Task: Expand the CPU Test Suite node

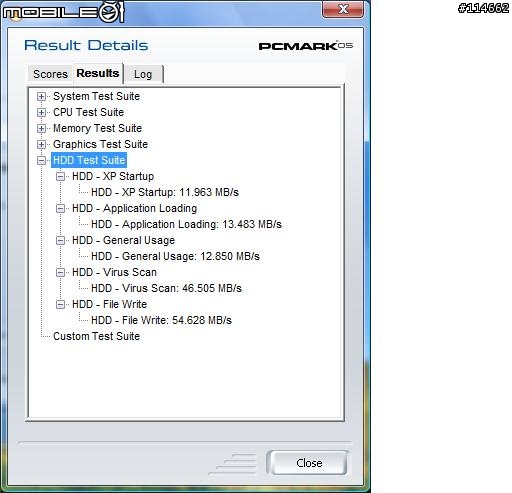Action: point(41,113)
